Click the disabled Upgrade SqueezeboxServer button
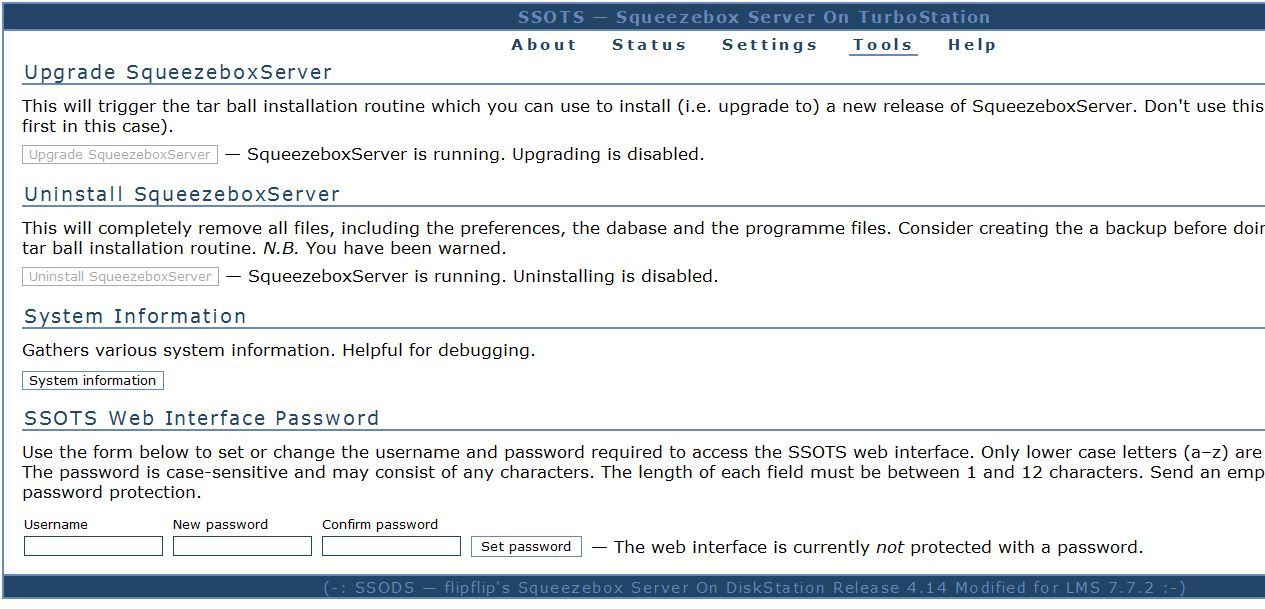The height and width of the screenshot is (609, 1265). click(x=120, y=155)
